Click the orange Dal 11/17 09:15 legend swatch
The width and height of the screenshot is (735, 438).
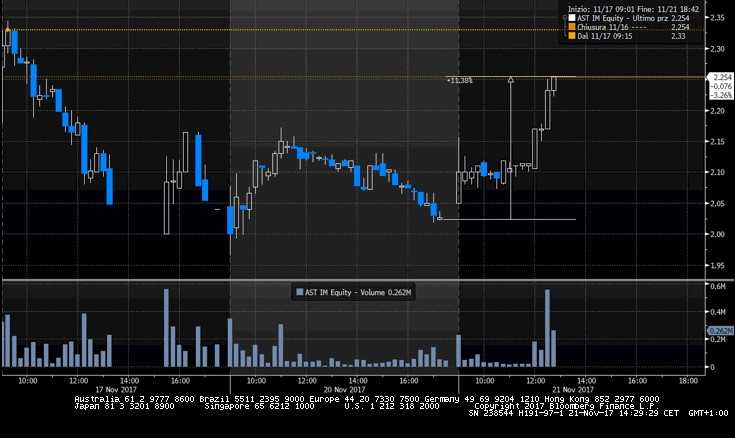pyautogui.click(x=571, y=36)
